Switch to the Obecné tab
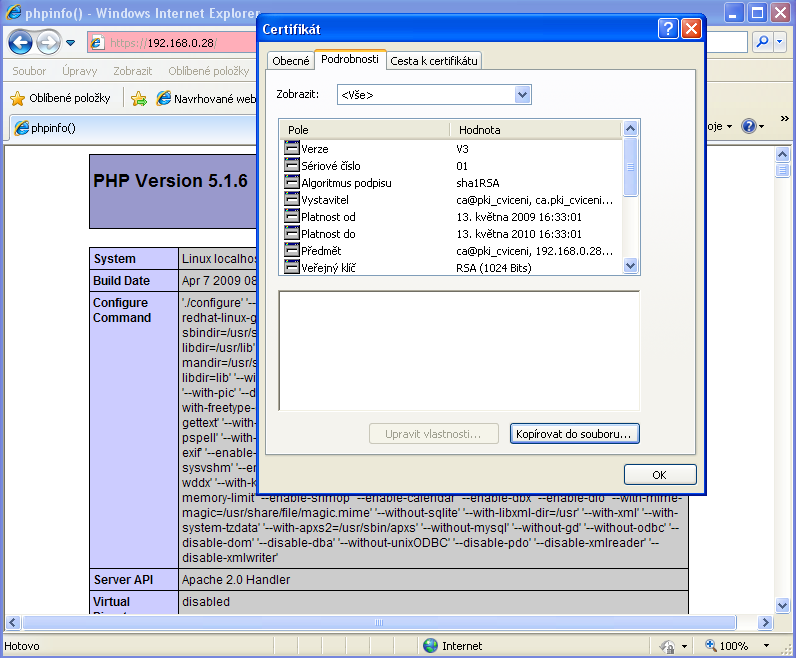Image resolution: width=796 pixels, height=658 pixels. (x=291, y=61)
